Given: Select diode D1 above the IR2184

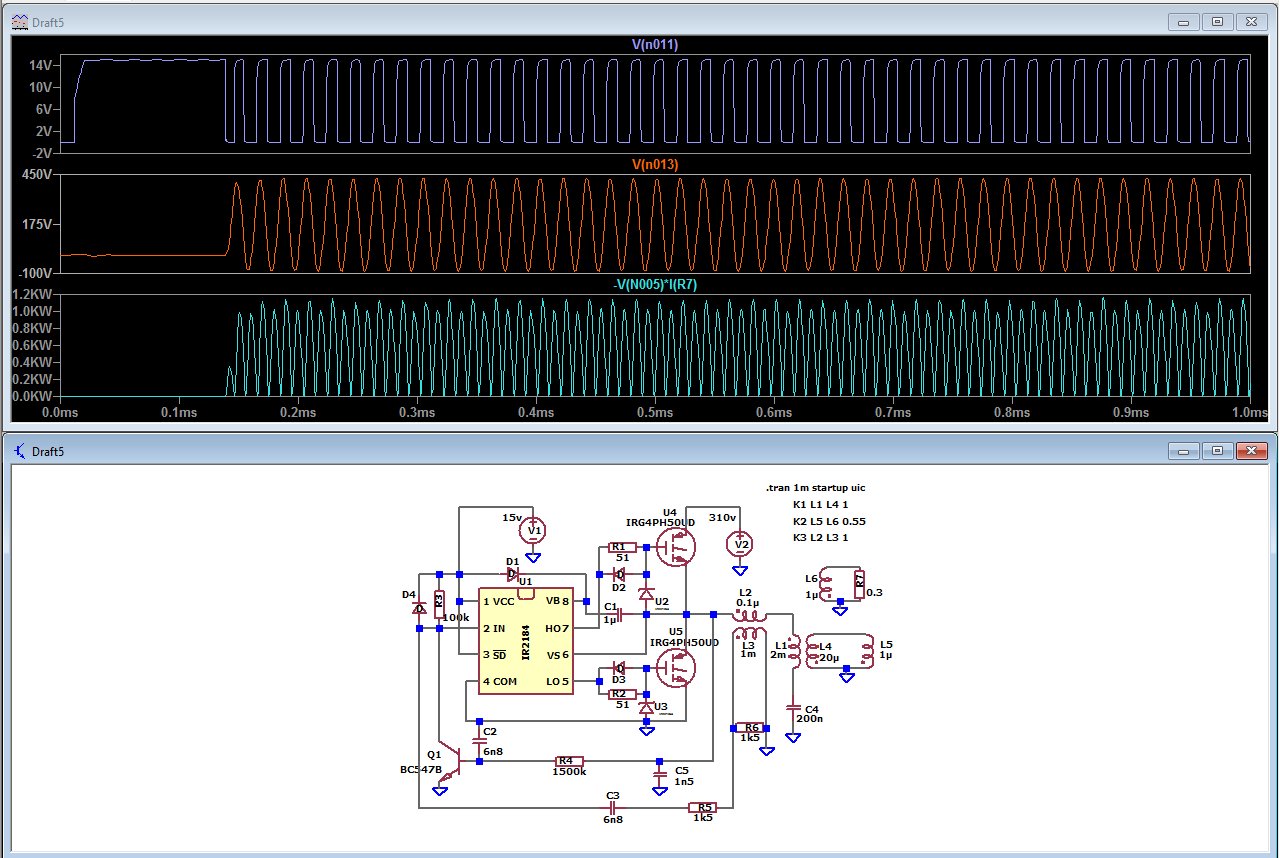Looking at the screenshot, I should point(514,574).
